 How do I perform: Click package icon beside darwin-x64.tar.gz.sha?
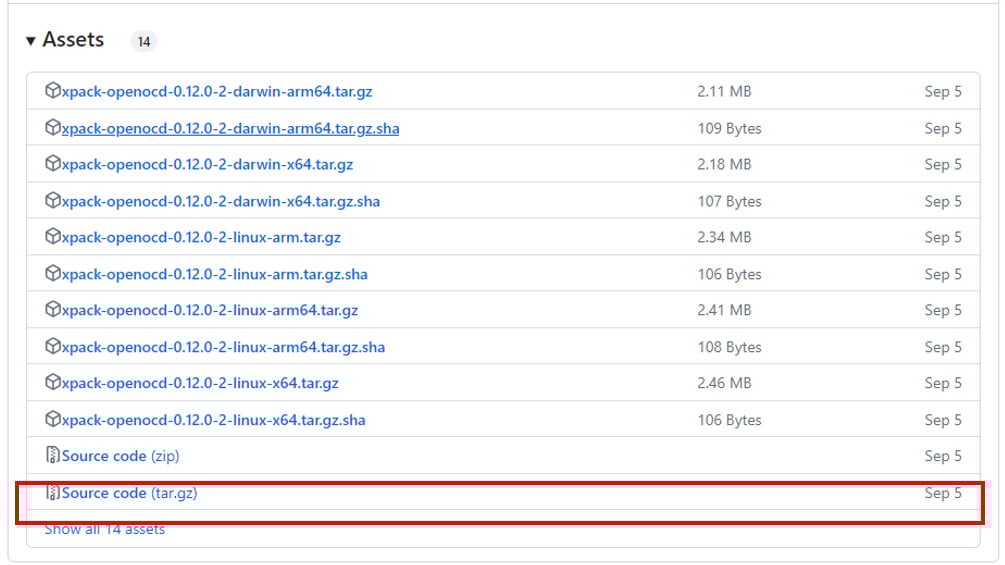[53, 201]
